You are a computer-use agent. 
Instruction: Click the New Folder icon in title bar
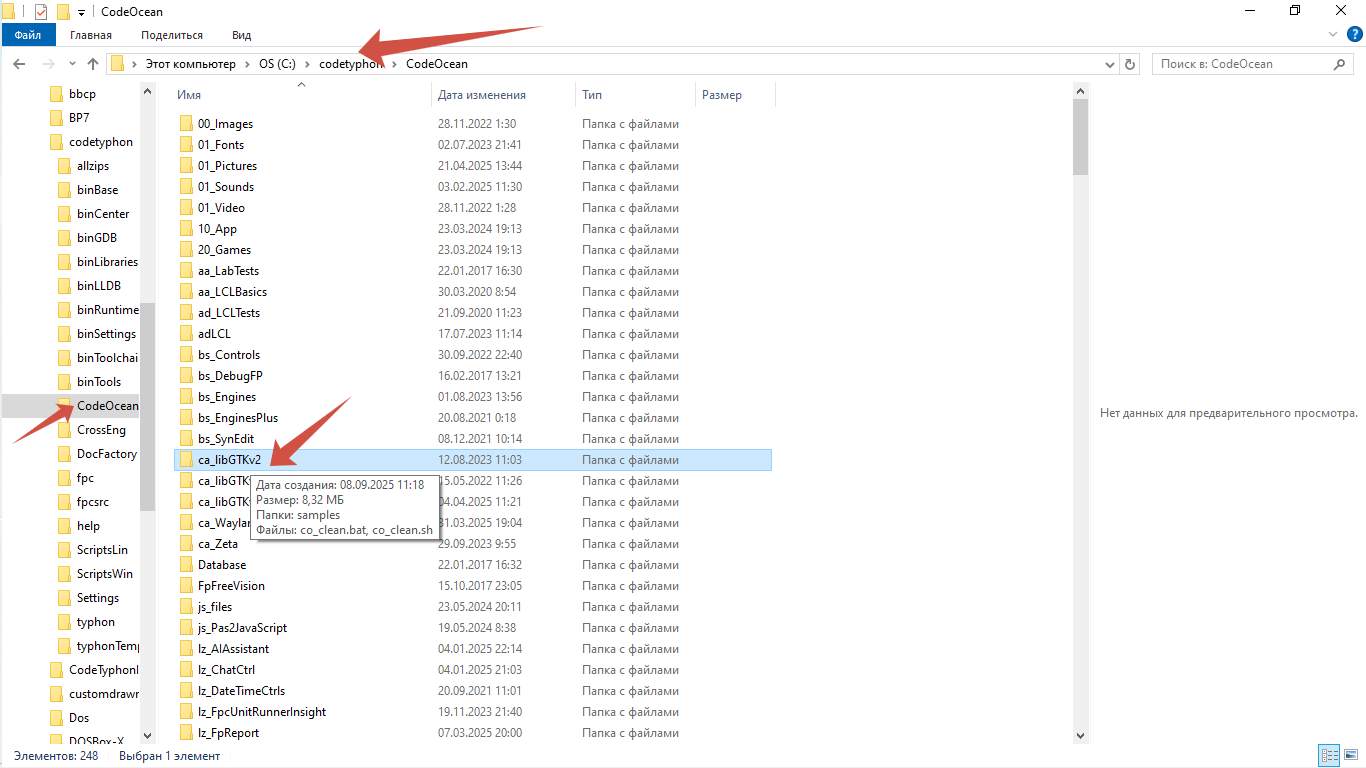[x=63, y=12]
